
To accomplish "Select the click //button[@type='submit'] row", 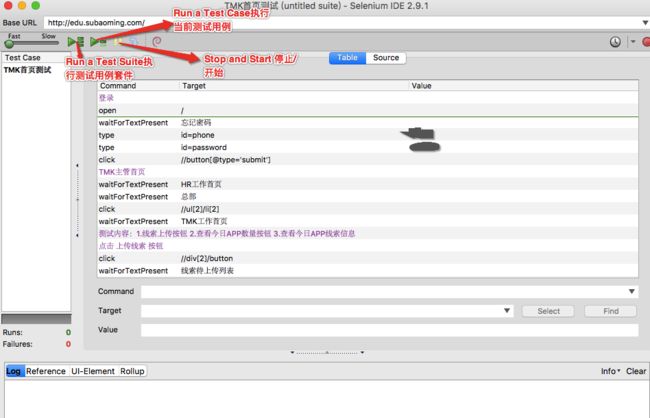I will point(368,160).
